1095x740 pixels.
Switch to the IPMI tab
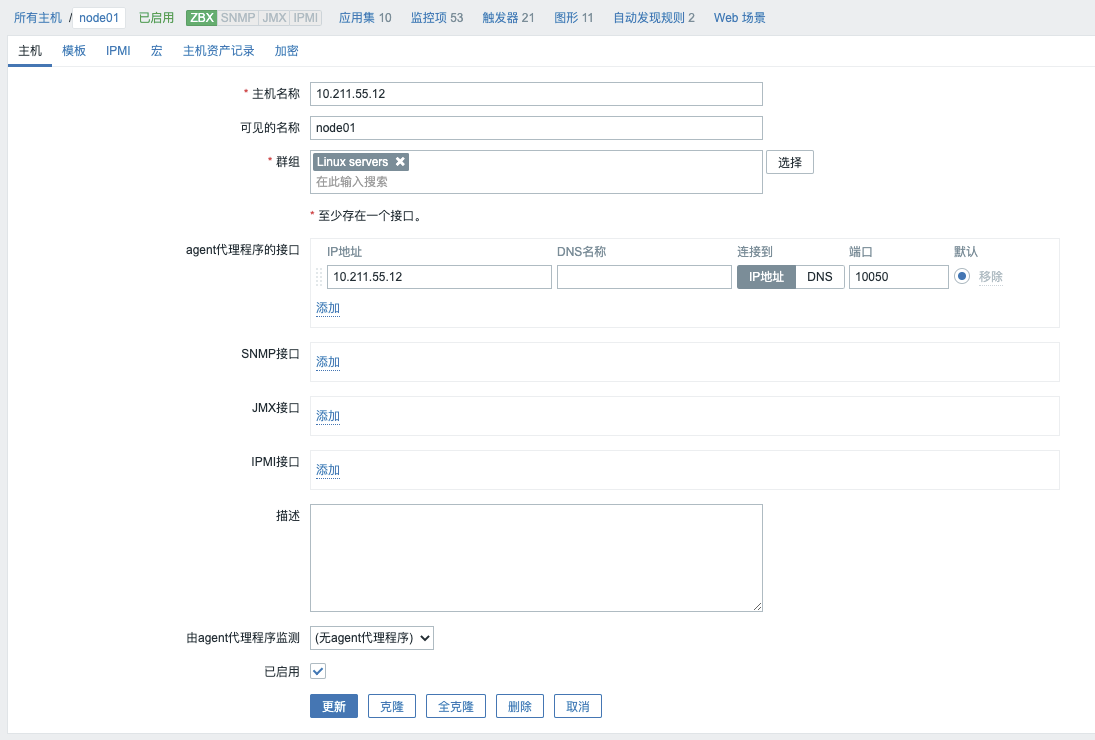pos(118,50)
